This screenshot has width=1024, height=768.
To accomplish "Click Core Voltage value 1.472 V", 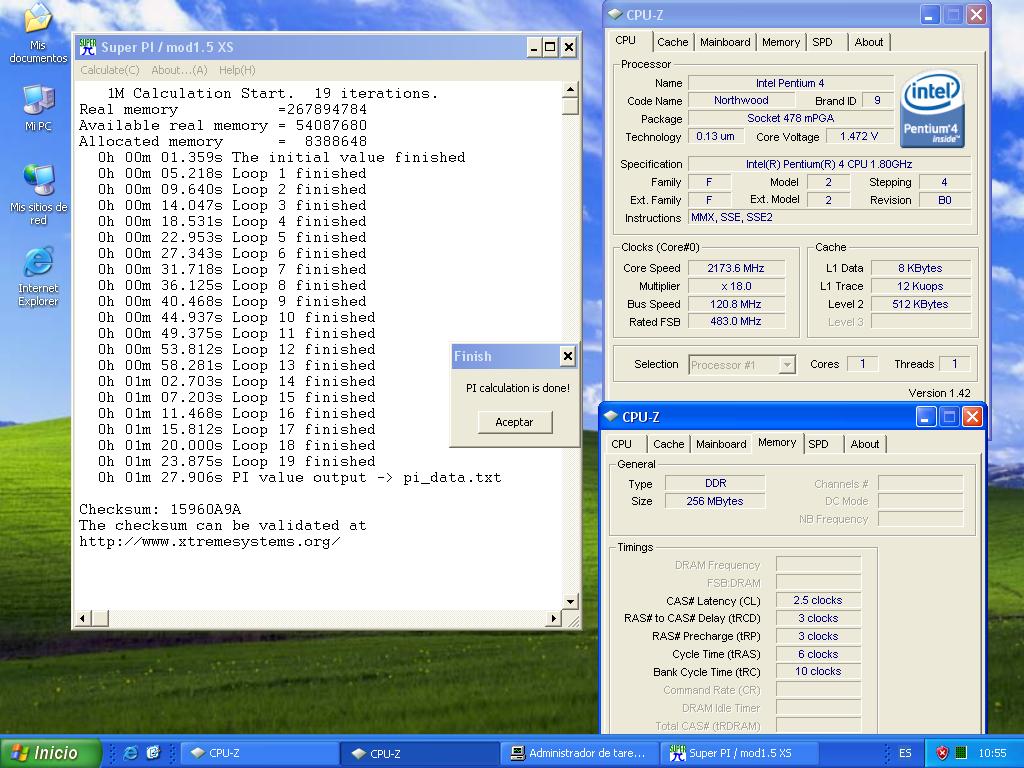I will tap(858, 136).
